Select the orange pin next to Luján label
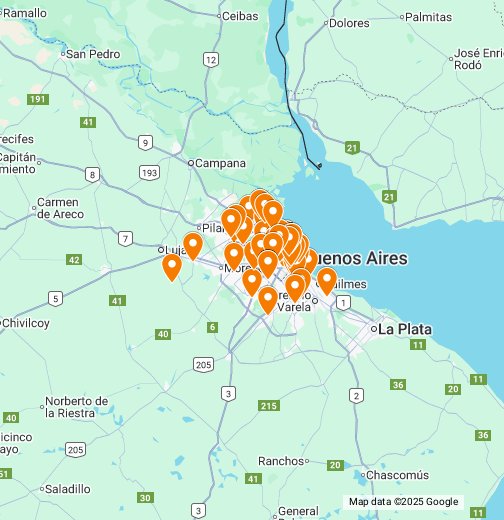 click(193, 246)
